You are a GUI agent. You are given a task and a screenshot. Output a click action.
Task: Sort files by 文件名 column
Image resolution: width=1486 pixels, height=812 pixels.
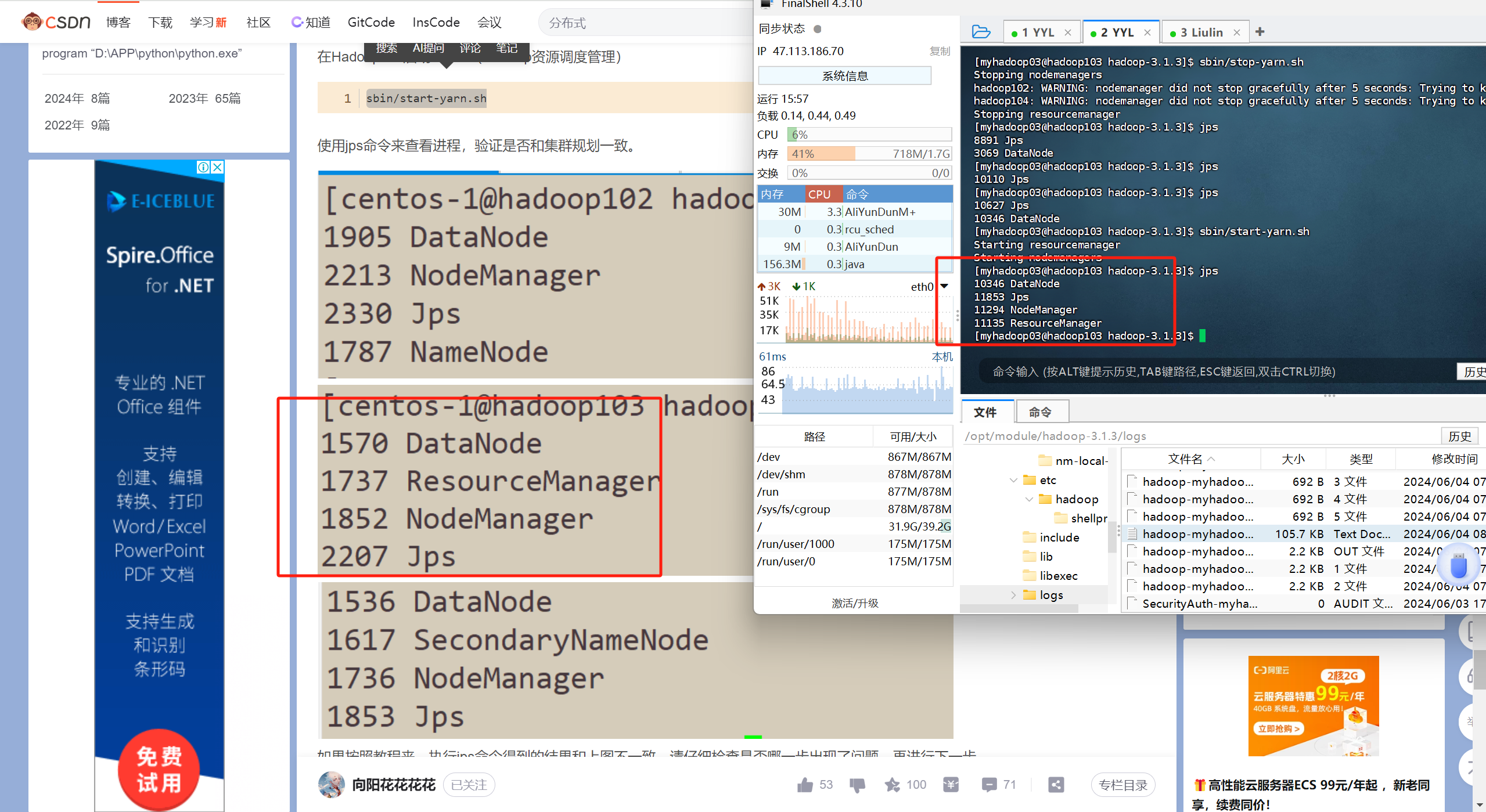pyautogui.click(x=1190, y=459)
